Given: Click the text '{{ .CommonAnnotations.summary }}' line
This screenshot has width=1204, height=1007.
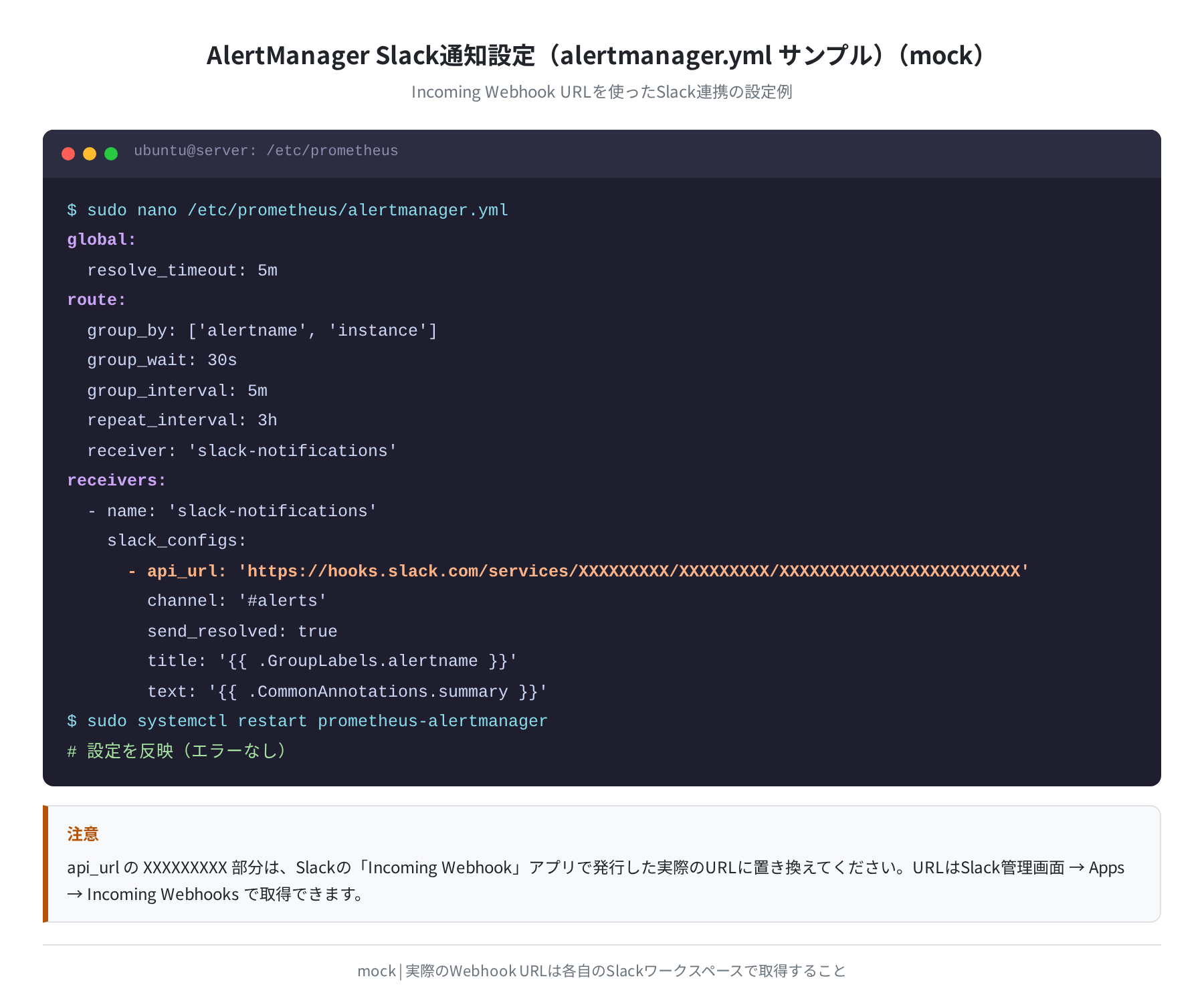Looking at the screenshot, I should (x=347, y=691).
